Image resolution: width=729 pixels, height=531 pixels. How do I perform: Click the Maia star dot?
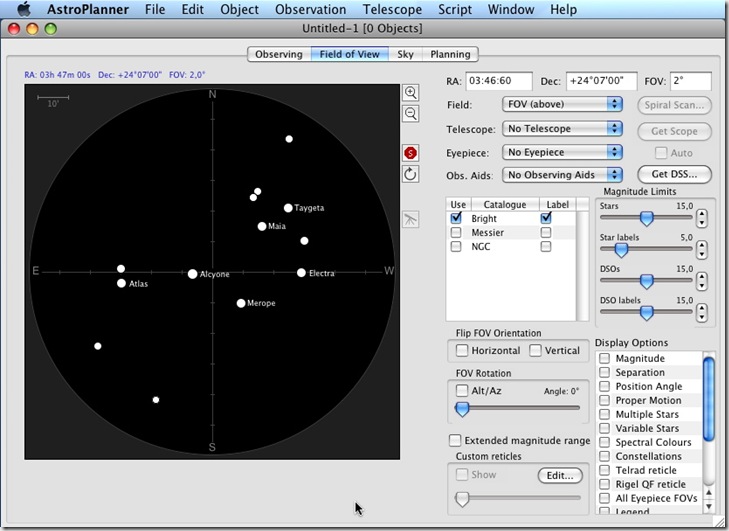pos(262,226)
